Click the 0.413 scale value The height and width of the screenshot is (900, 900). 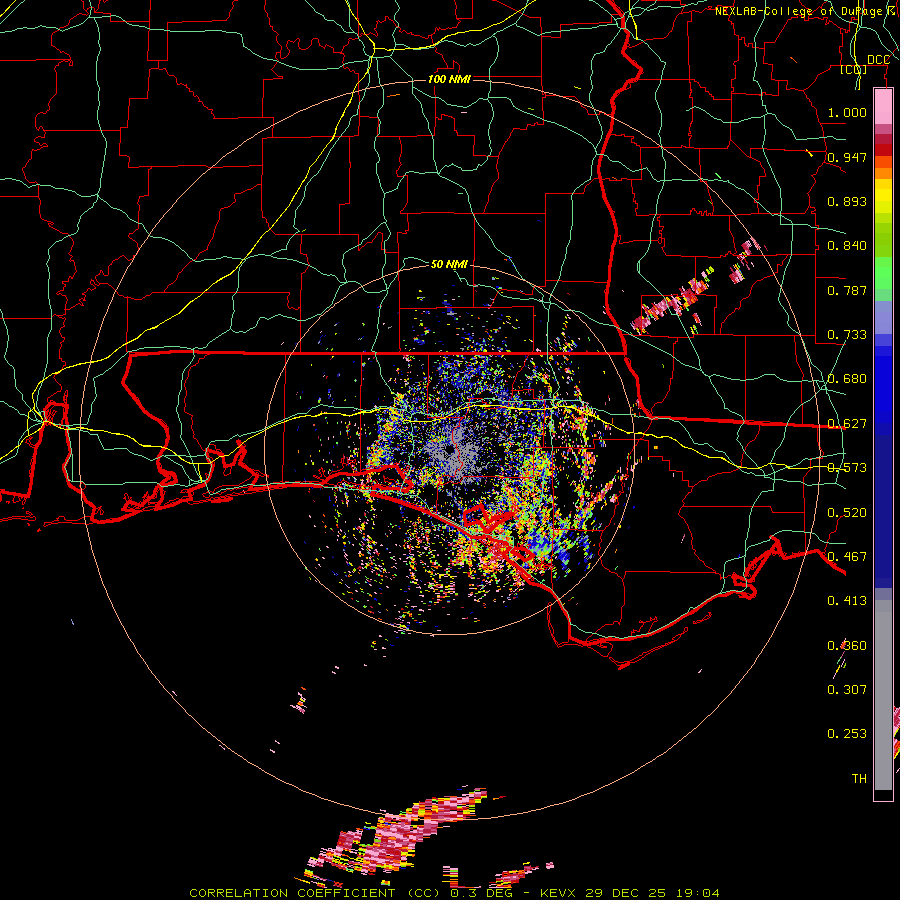point(847,601)
